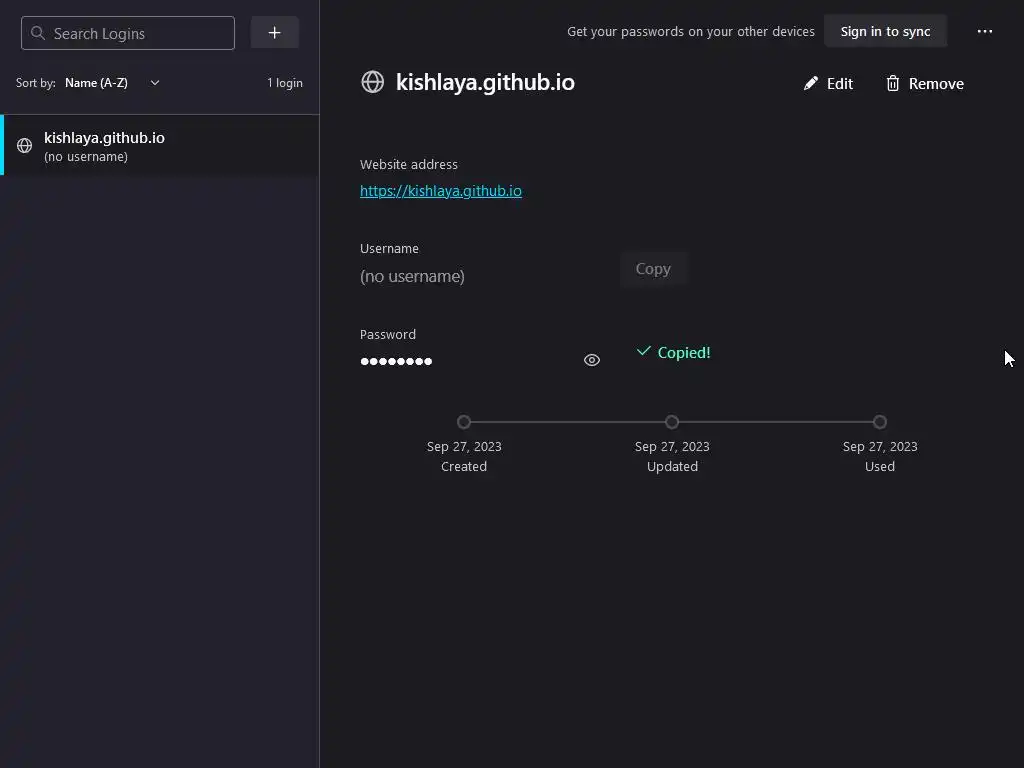
Task: Open the https://kishlaya.github.io link
Action: pos(441,191)
